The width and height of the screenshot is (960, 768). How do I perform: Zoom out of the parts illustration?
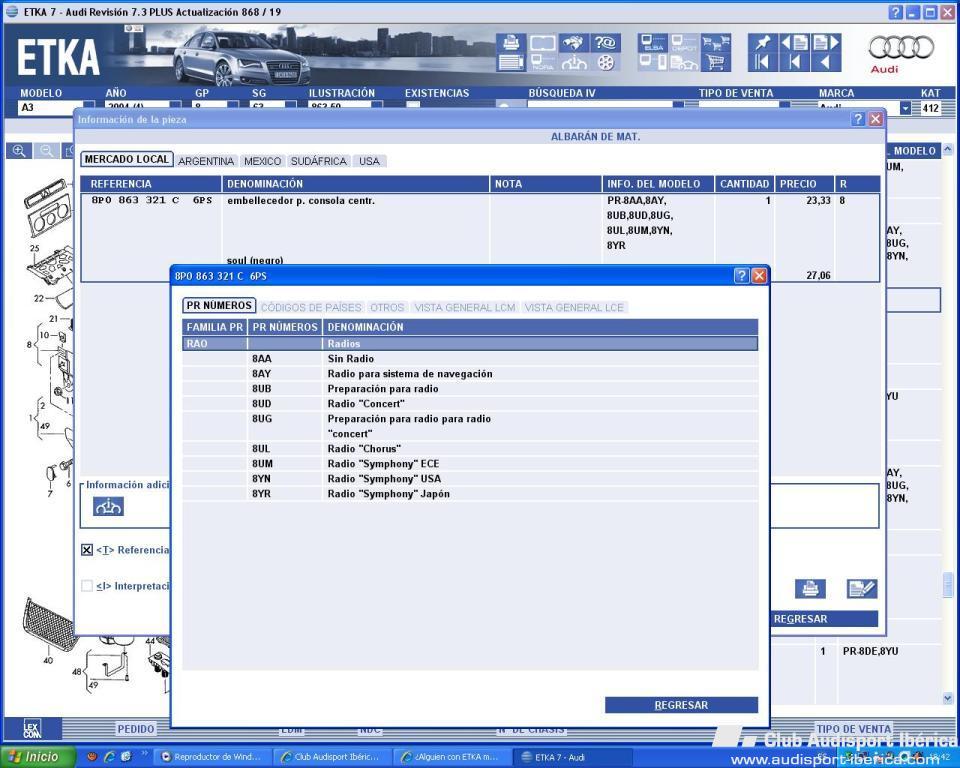(x=47, y=151)
